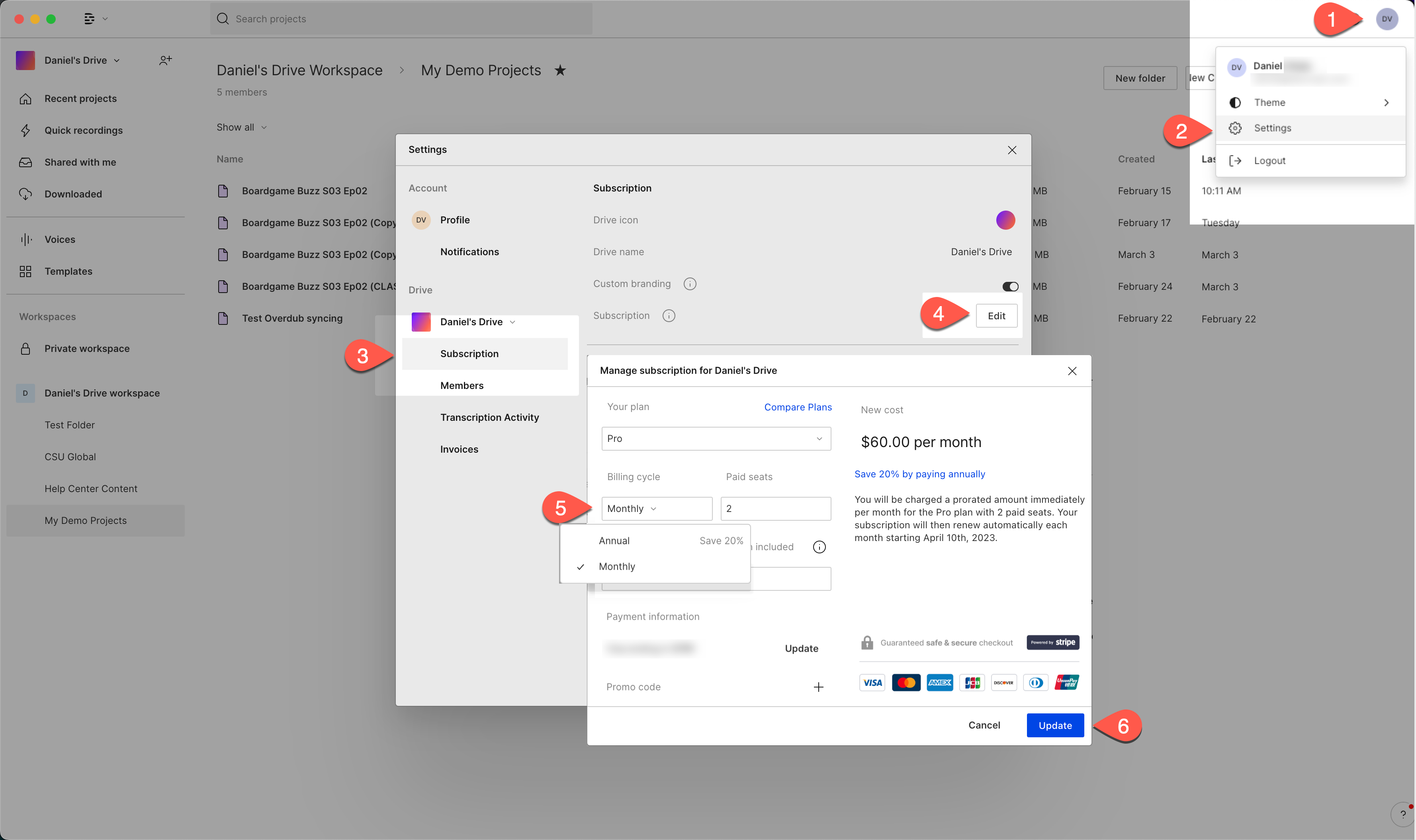Click the Paid seats input field
Viewport: 1416px width, 840px height.
tap(775, 508)
